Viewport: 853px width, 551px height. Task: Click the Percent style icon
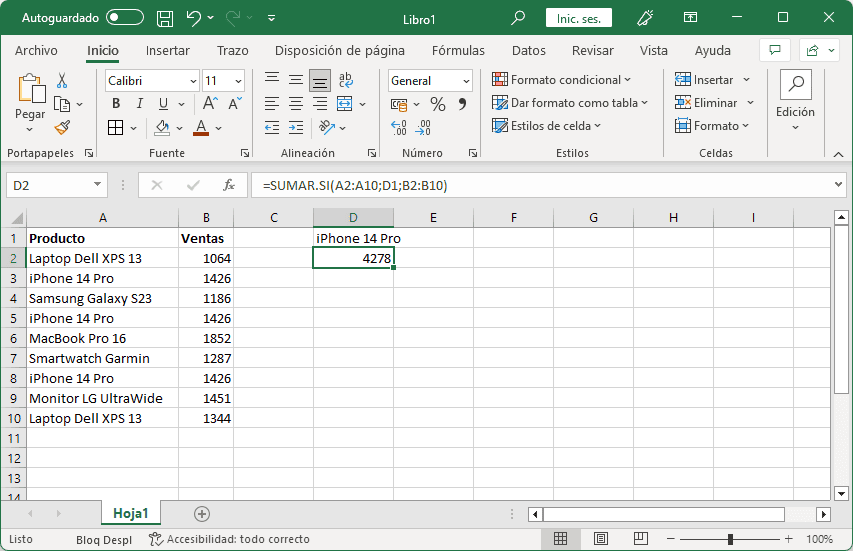[x=438, y=103]
